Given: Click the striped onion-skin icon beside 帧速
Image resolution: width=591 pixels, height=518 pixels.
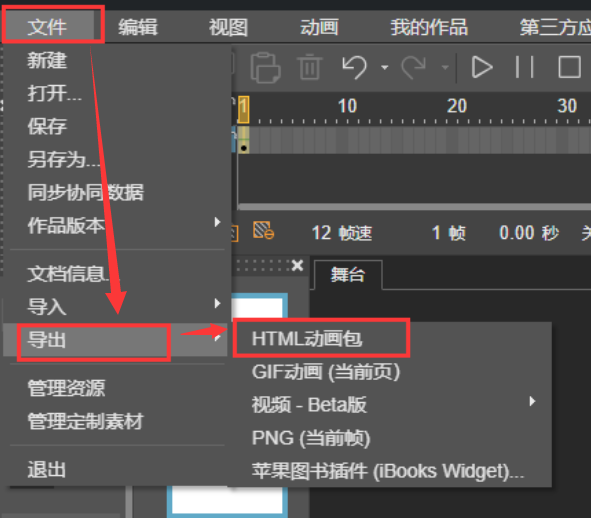Looking at the screenshot, I should click(263, 230).
